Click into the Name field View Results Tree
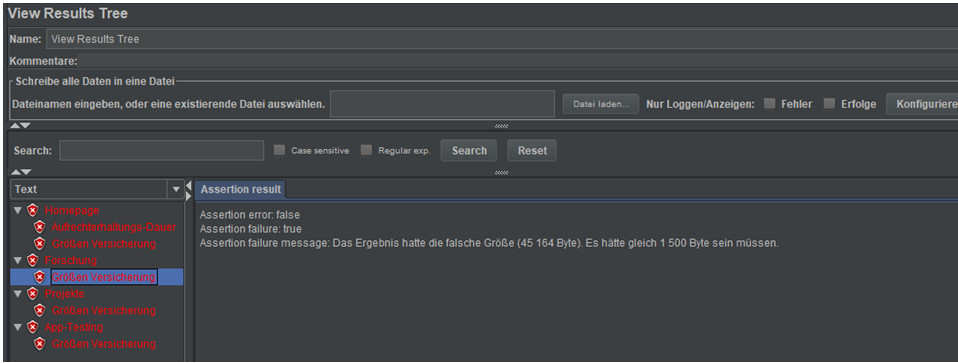 point(502,39)
